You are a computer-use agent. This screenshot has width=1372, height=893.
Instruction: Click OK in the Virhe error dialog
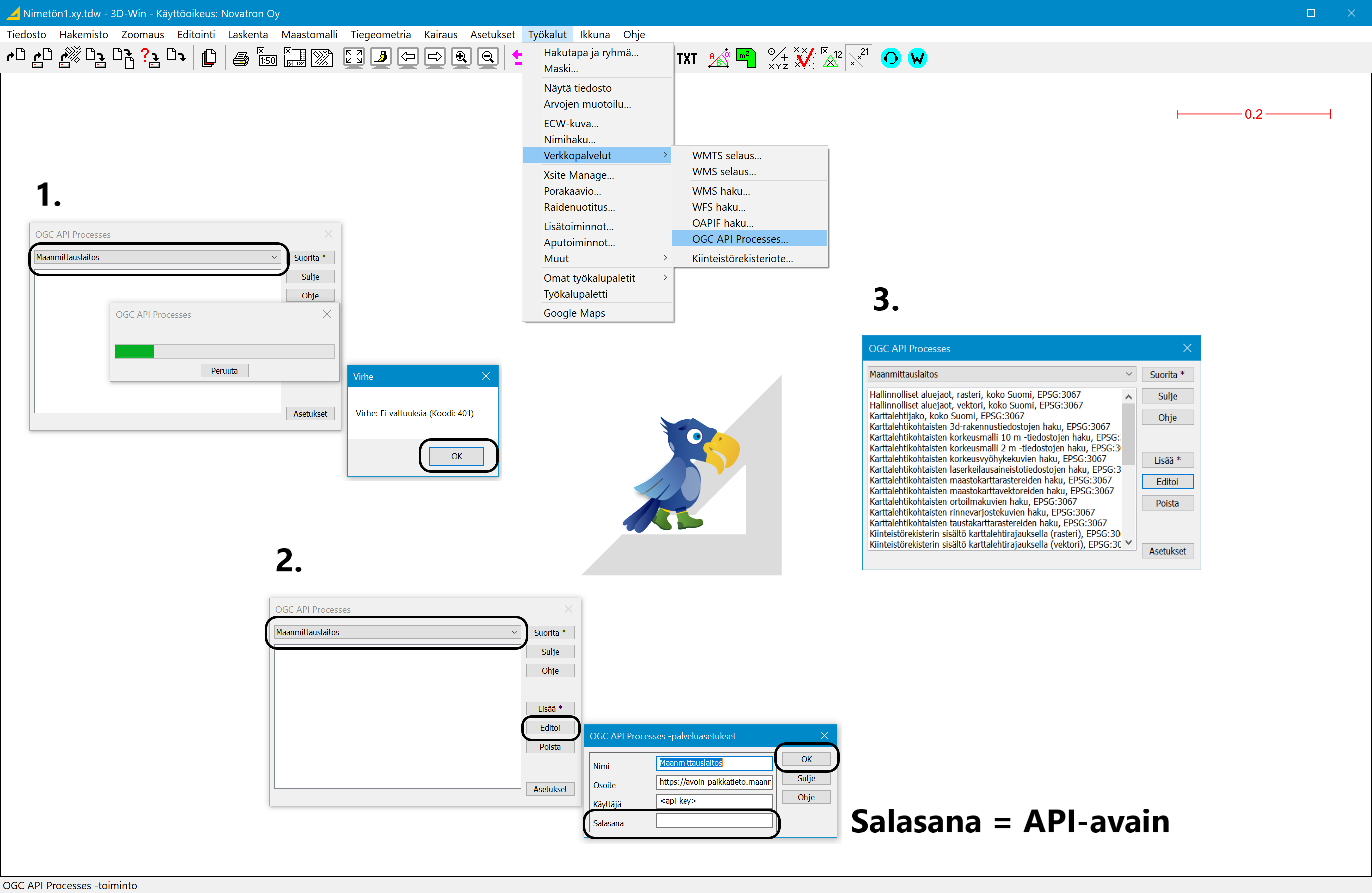(457, 456)
